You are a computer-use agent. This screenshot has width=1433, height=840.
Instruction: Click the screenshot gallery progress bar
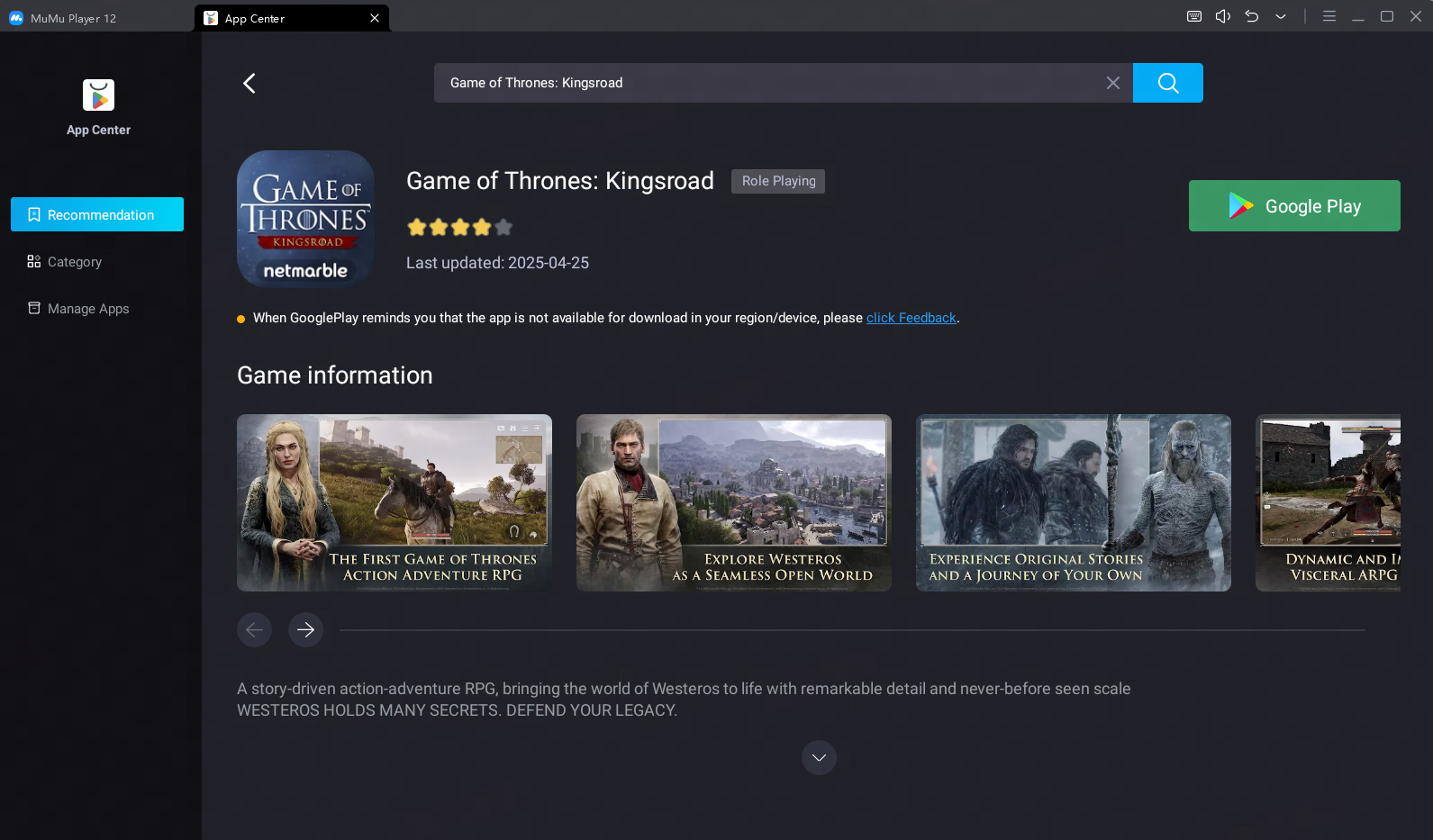(x=852, y=630)
